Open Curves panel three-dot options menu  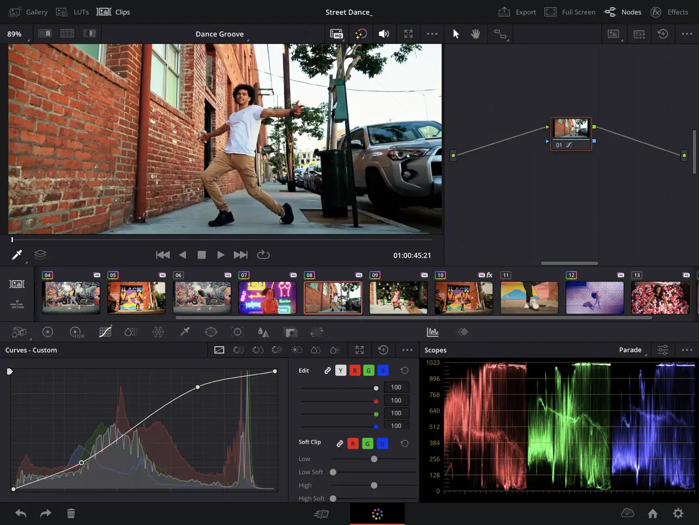(x=407, y=350)
